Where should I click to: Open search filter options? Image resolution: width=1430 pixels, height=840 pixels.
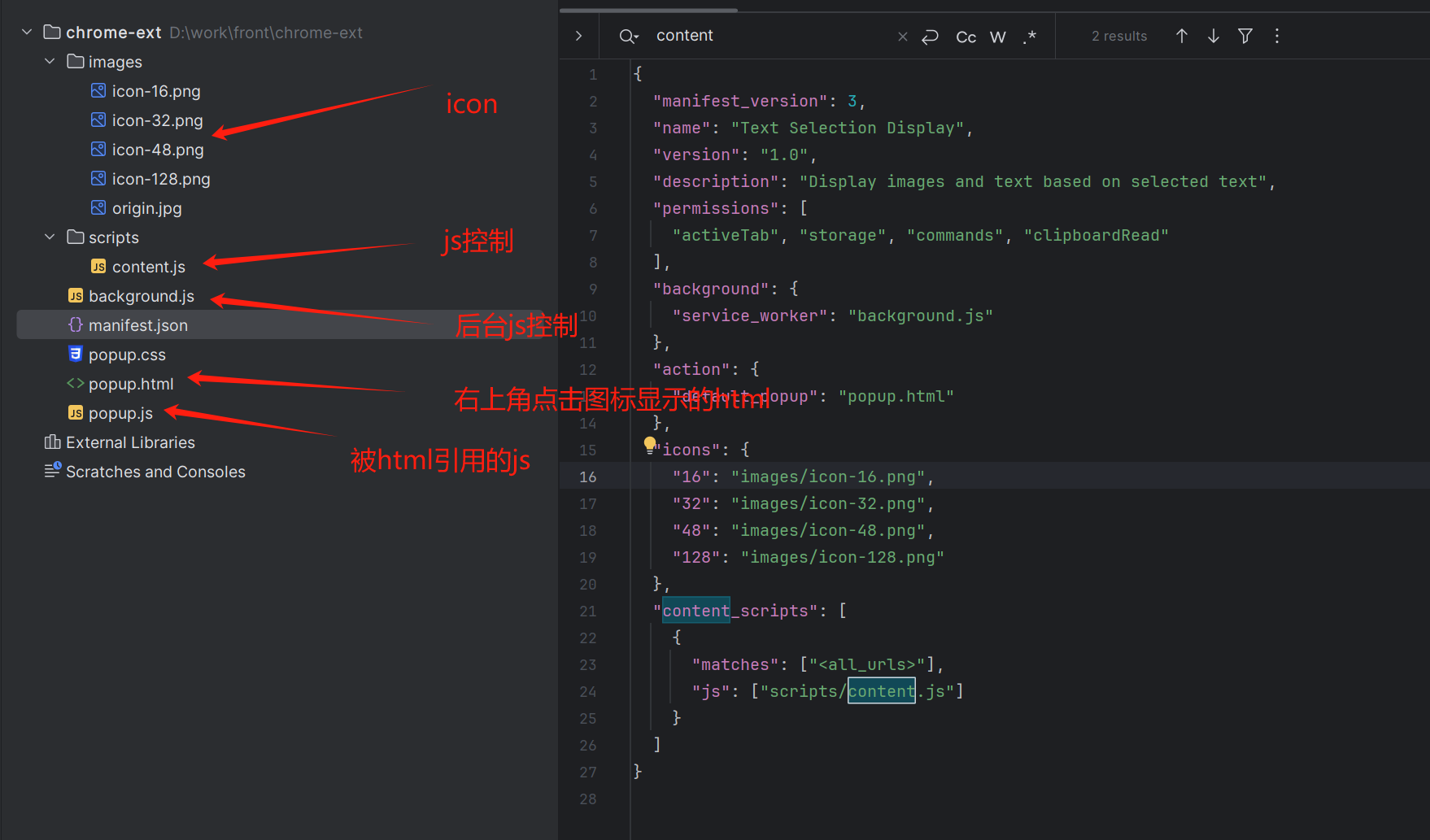click(x=1245, y=36)
